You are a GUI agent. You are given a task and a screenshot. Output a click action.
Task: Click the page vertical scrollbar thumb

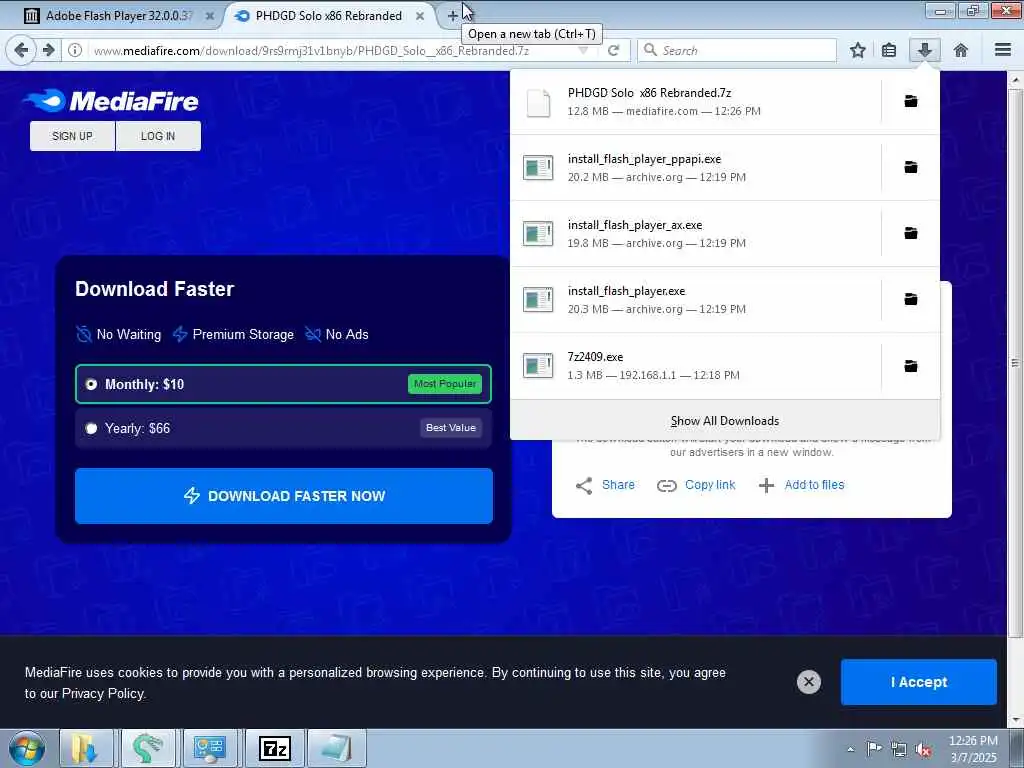click(x=1015, y=362)
